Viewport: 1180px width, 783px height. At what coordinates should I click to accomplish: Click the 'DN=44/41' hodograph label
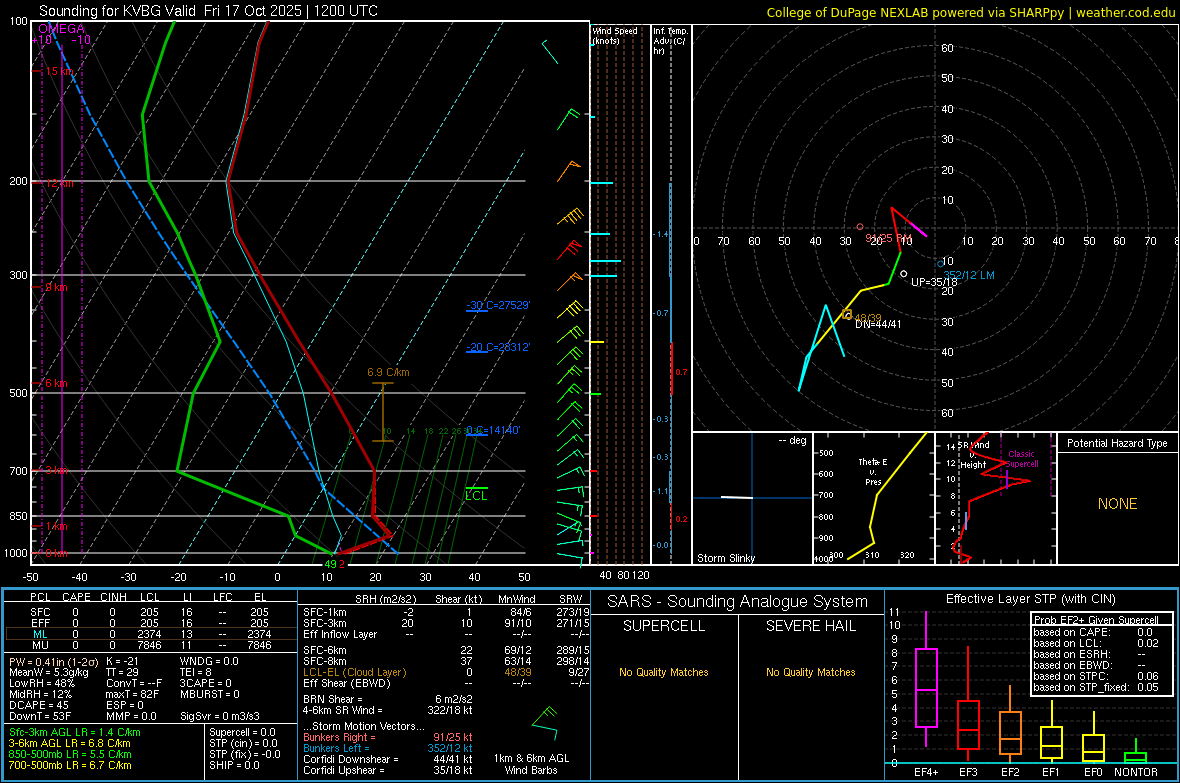point(877,324)
